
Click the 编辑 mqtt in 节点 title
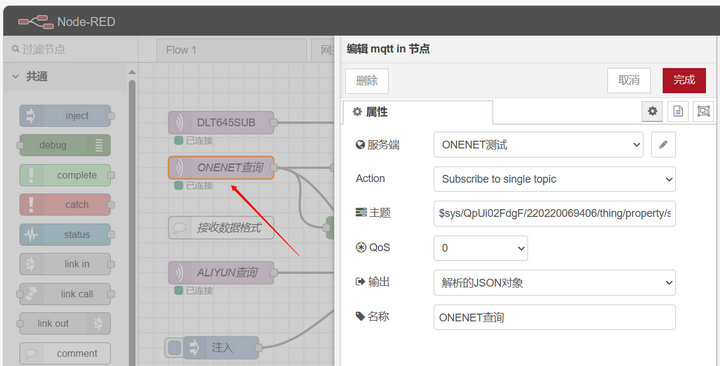click(388, 49)
